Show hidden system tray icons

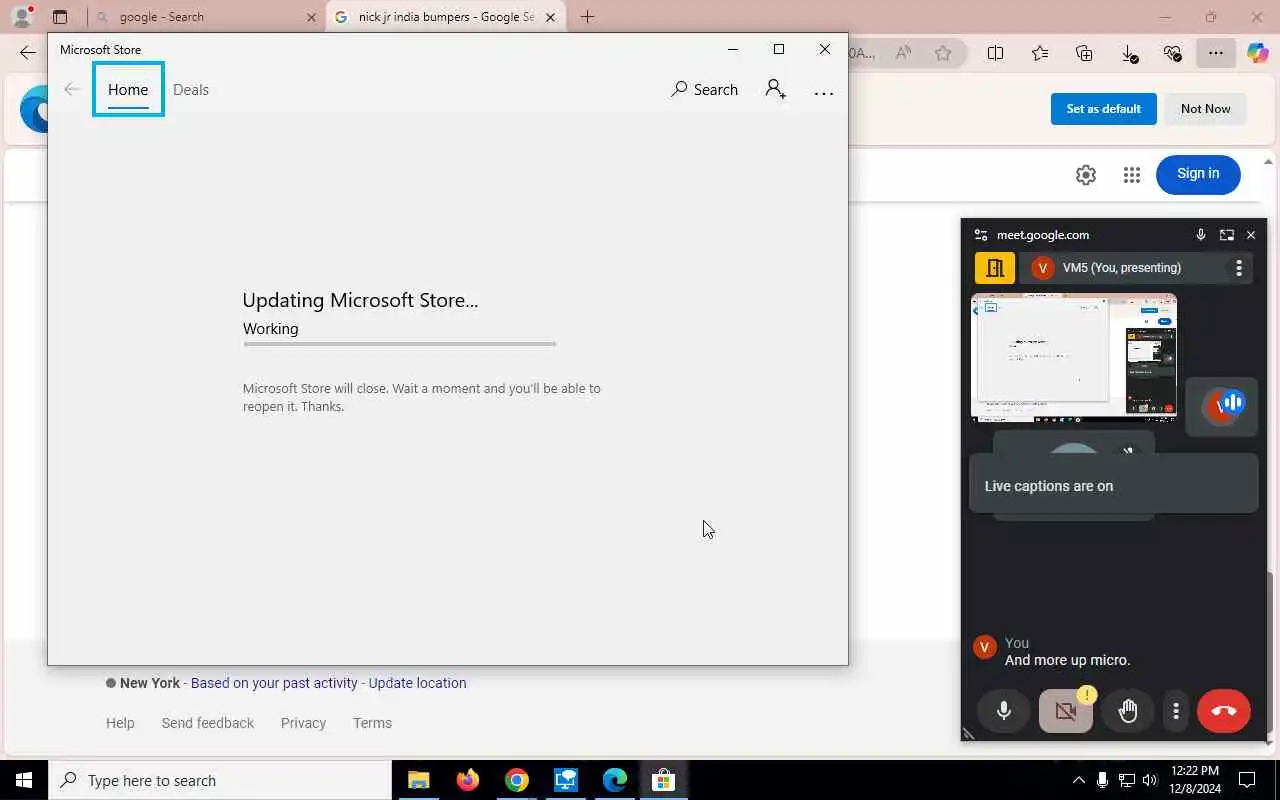tap(1078, 780)
